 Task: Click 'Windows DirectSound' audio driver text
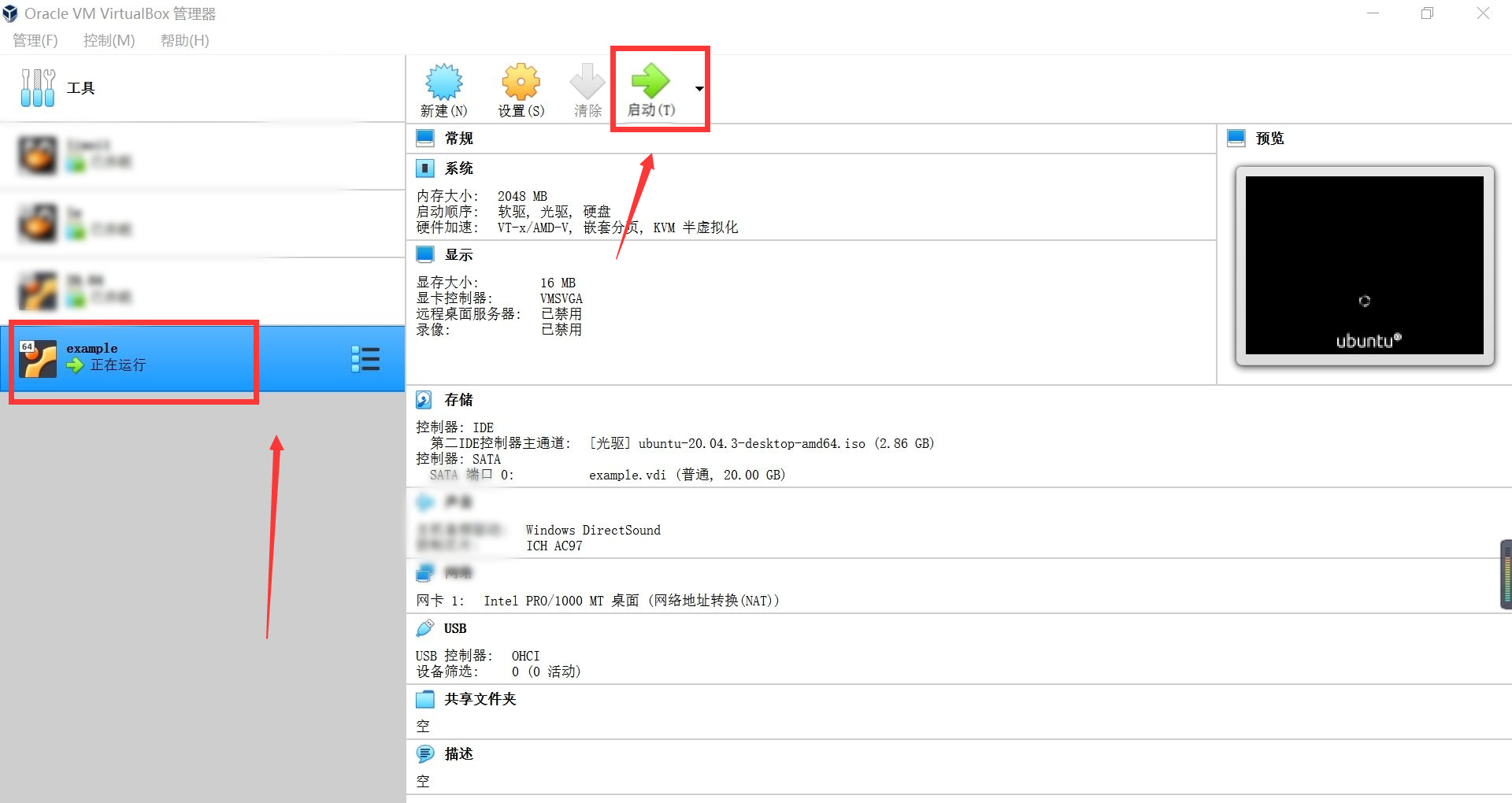click(593, 530)
